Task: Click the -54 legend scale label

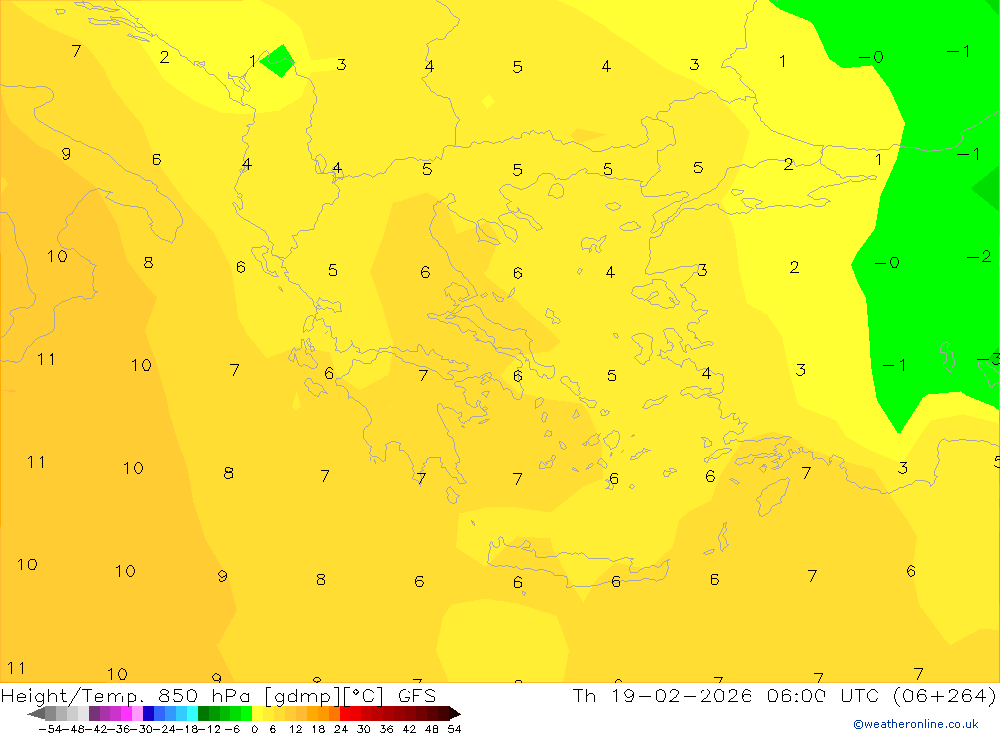Action: pyautogui.click(x=50, y=729)
